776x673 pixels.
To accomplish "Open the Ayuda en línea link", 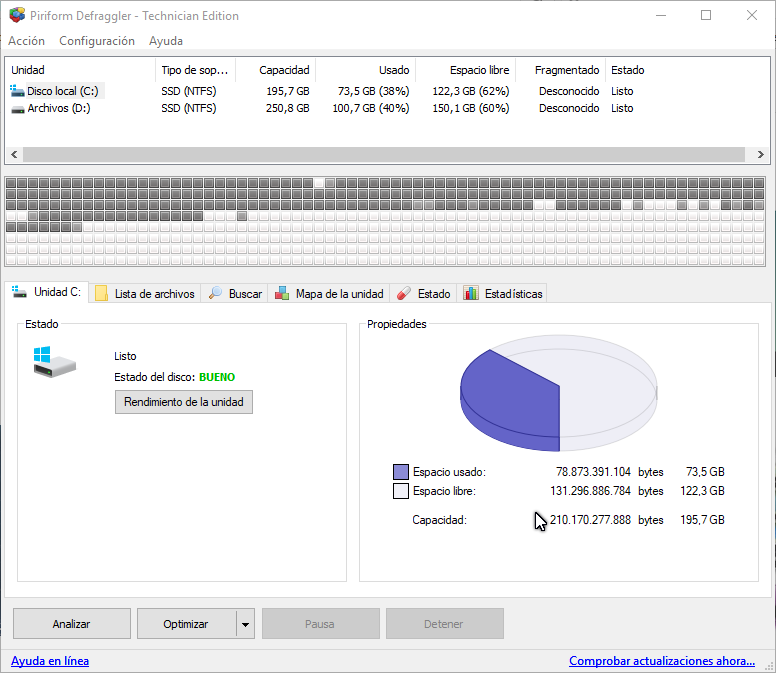I will 50,661.
